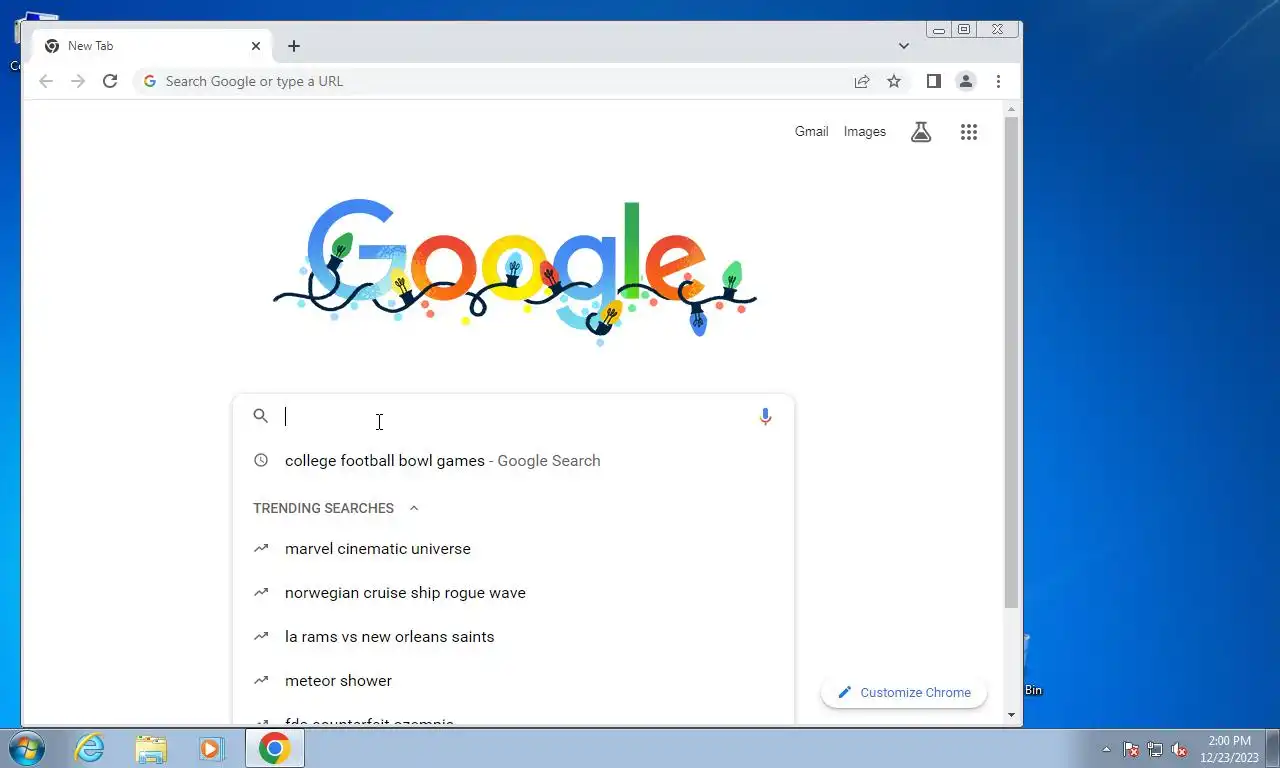Open the tab search dropdown arrow

coord(903,46)
